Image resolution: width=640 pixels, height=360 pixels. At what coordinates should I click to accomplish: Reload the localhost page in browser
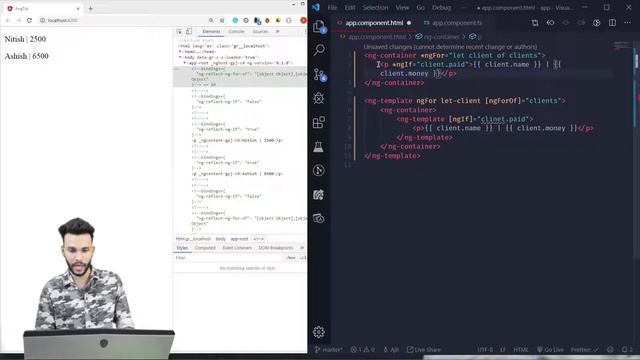(29, 20)
